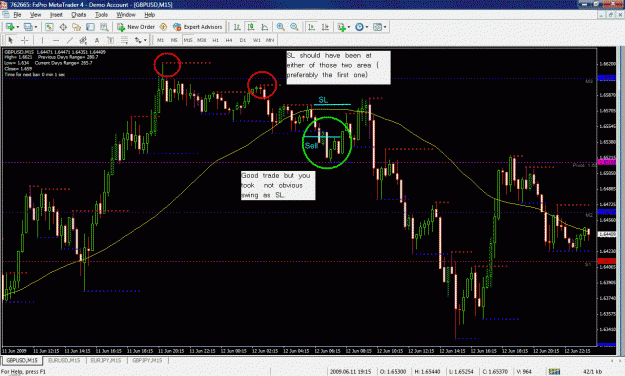Set timeframe to M30

pos(202,40)
